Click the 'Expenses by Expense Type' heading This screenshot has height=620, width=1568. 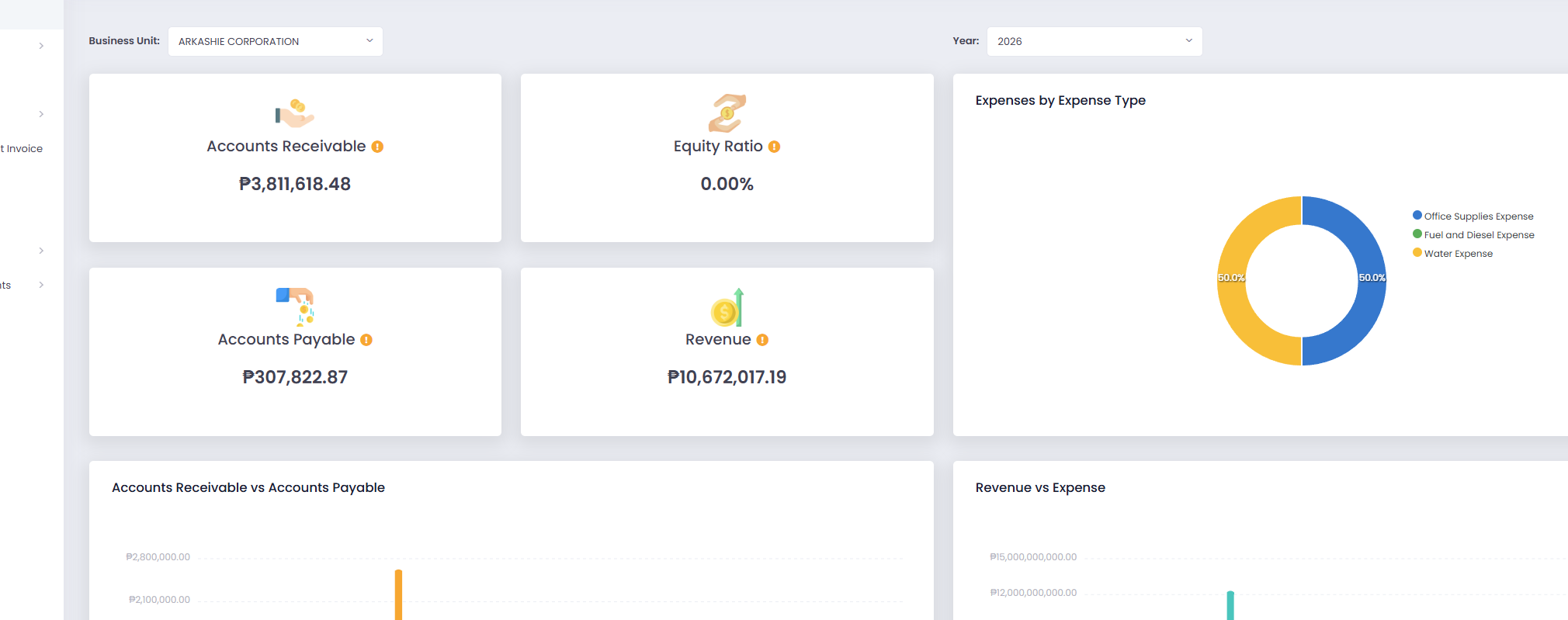(1060, 100)
